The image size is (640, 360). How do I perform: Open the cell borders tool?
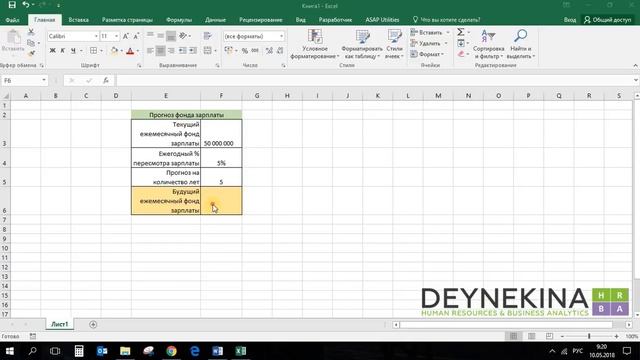pos(93,51)
